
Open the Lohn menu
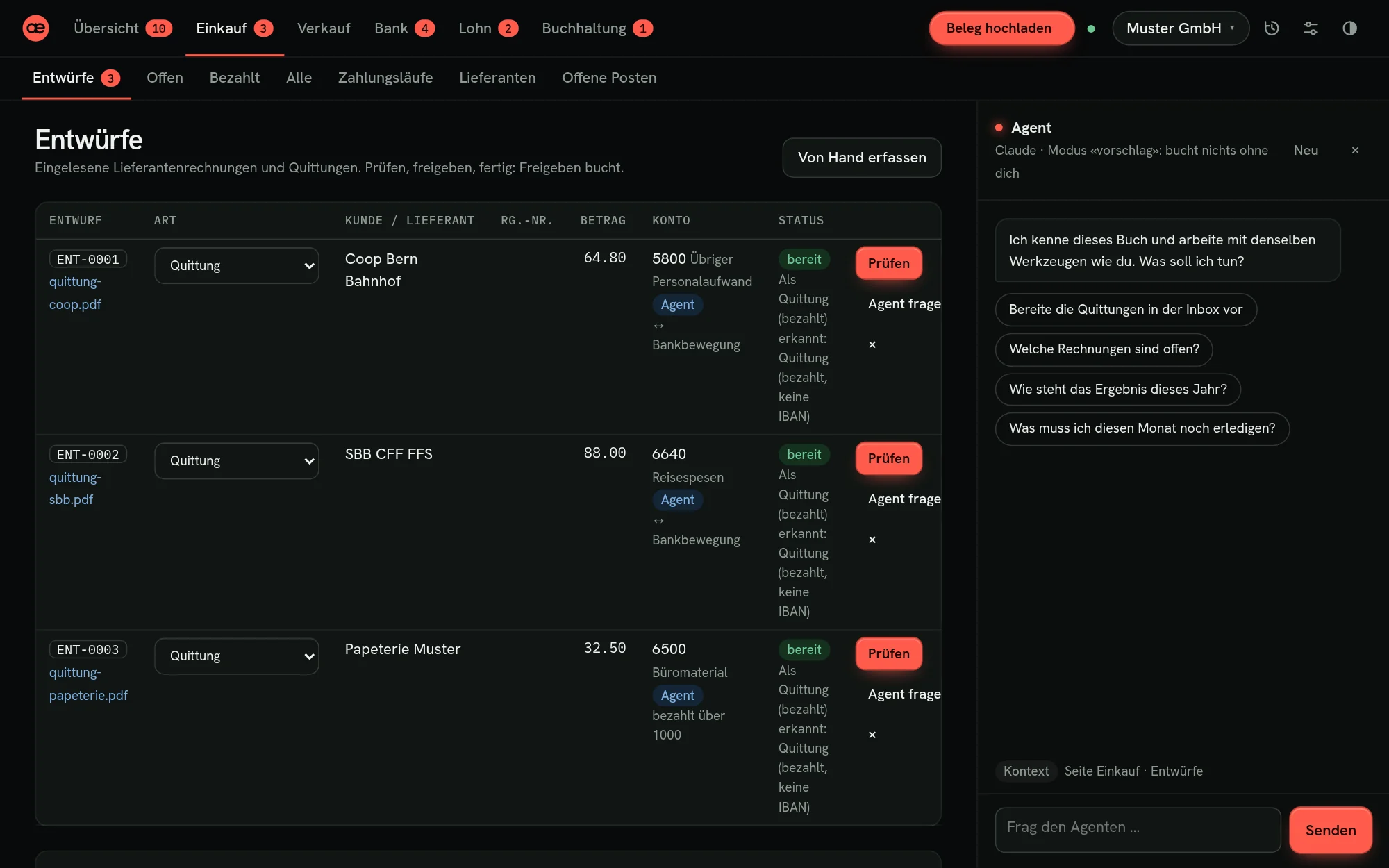coord(488,28)
